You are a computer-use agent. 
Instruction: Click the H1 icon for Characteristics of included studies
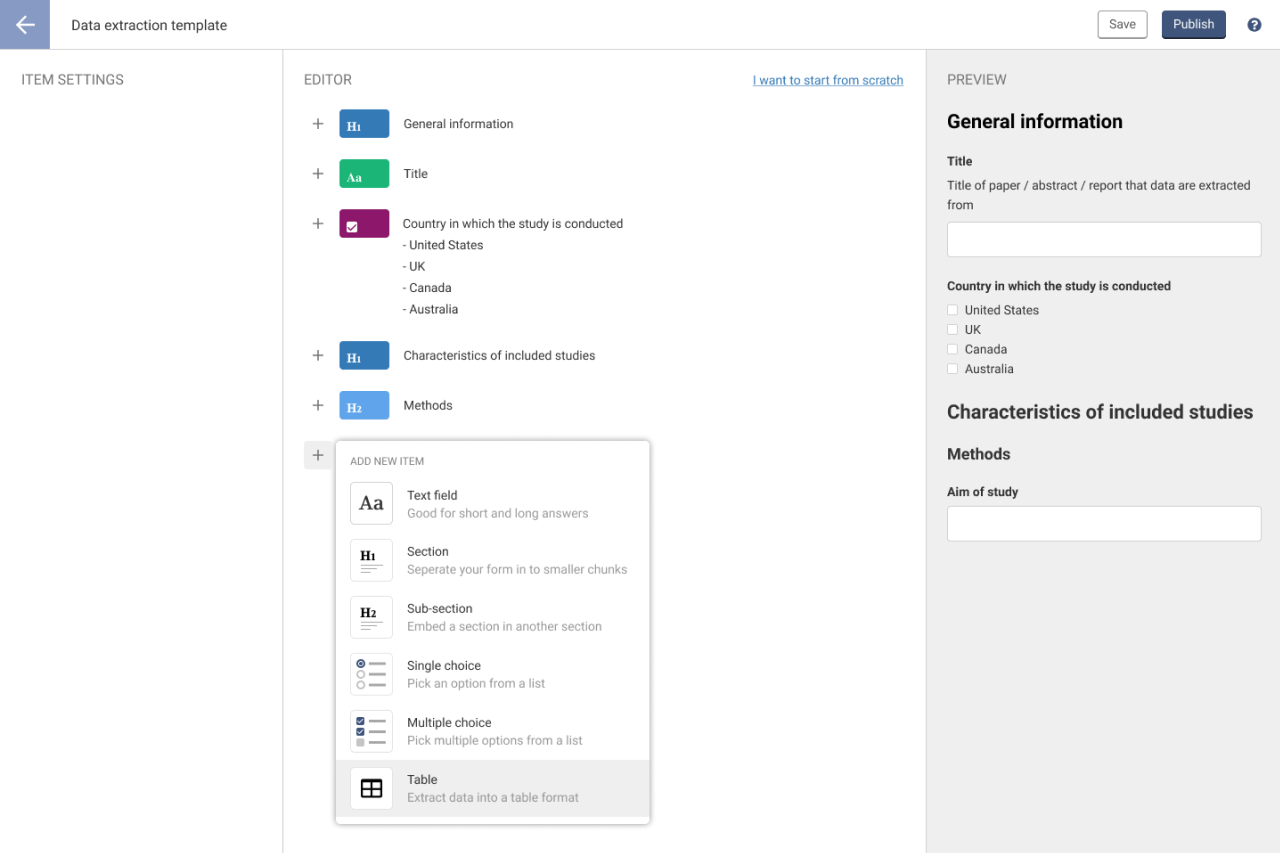click(364, 356)
